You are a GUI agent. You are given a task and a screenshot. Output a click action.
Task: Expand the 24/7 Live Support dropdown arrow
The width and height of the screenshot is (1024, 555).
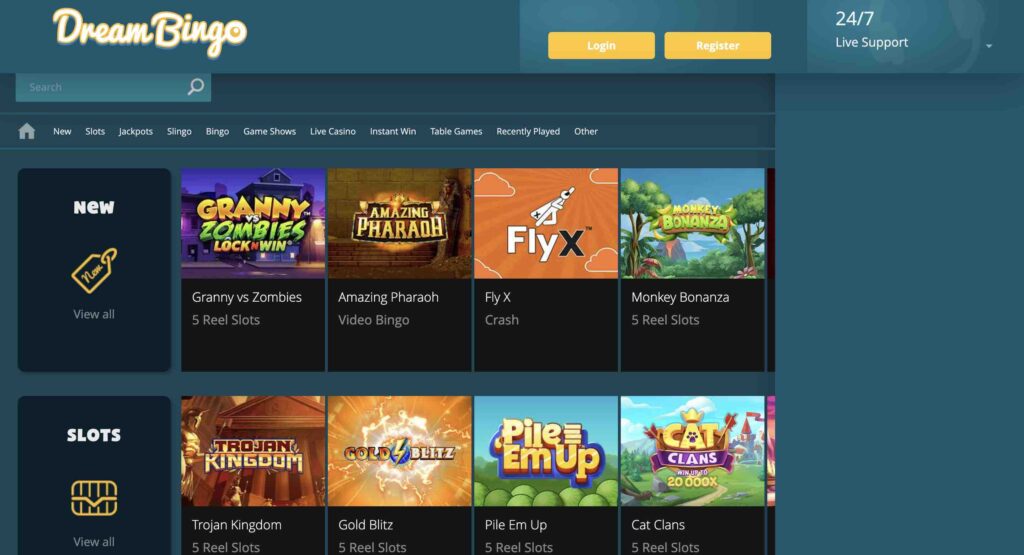tap(989, 46)
